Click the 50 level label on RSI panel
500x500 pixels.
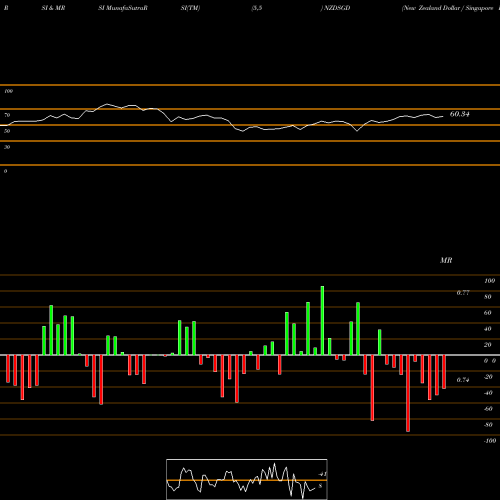pyautogui.click(x=7, y=131)
